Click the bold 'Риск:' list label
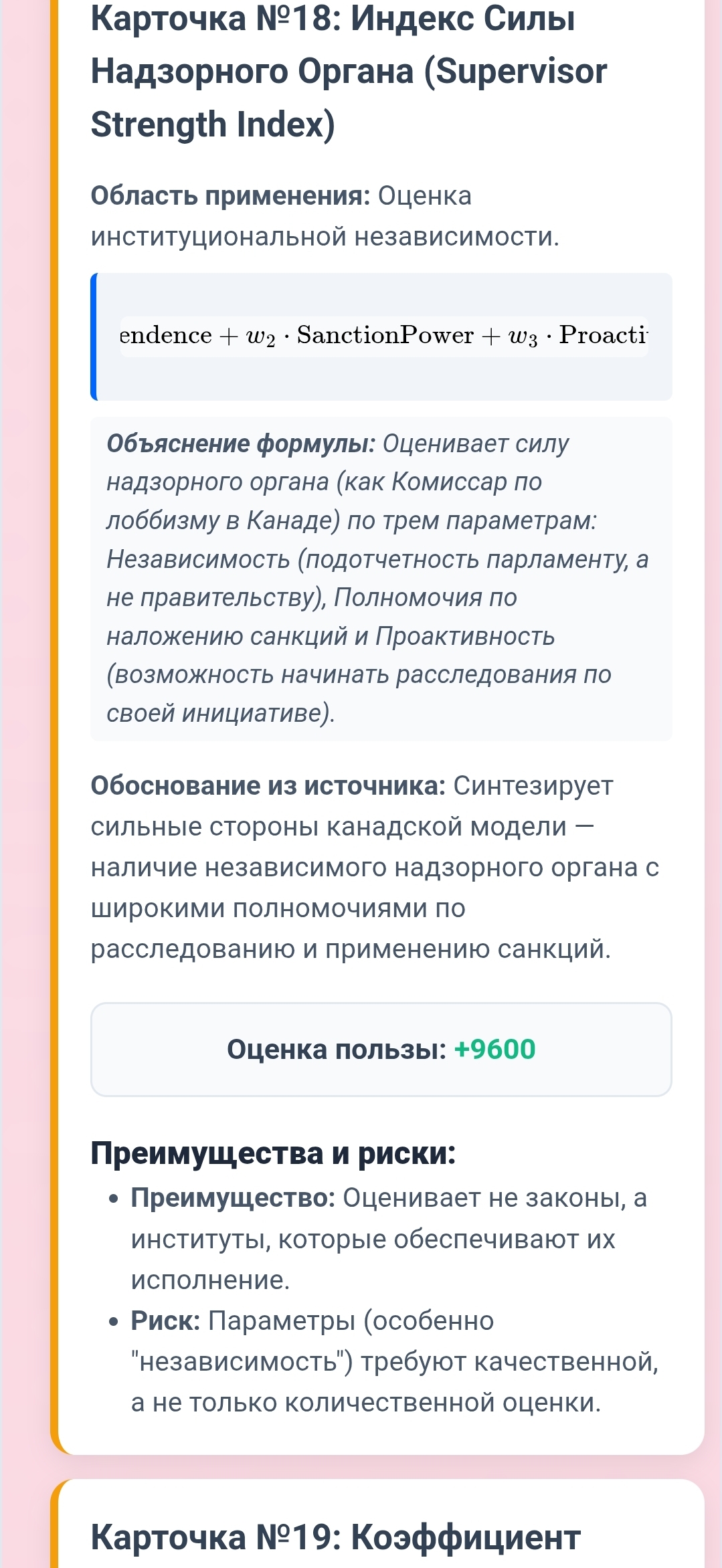 coord(165,1320)
